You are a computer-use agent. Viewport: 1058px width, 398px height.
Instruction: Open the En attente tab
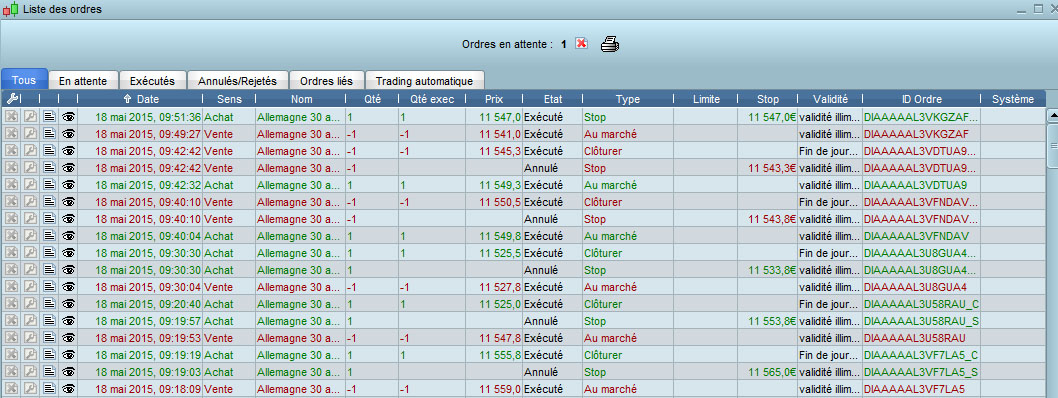click(83, 81)
